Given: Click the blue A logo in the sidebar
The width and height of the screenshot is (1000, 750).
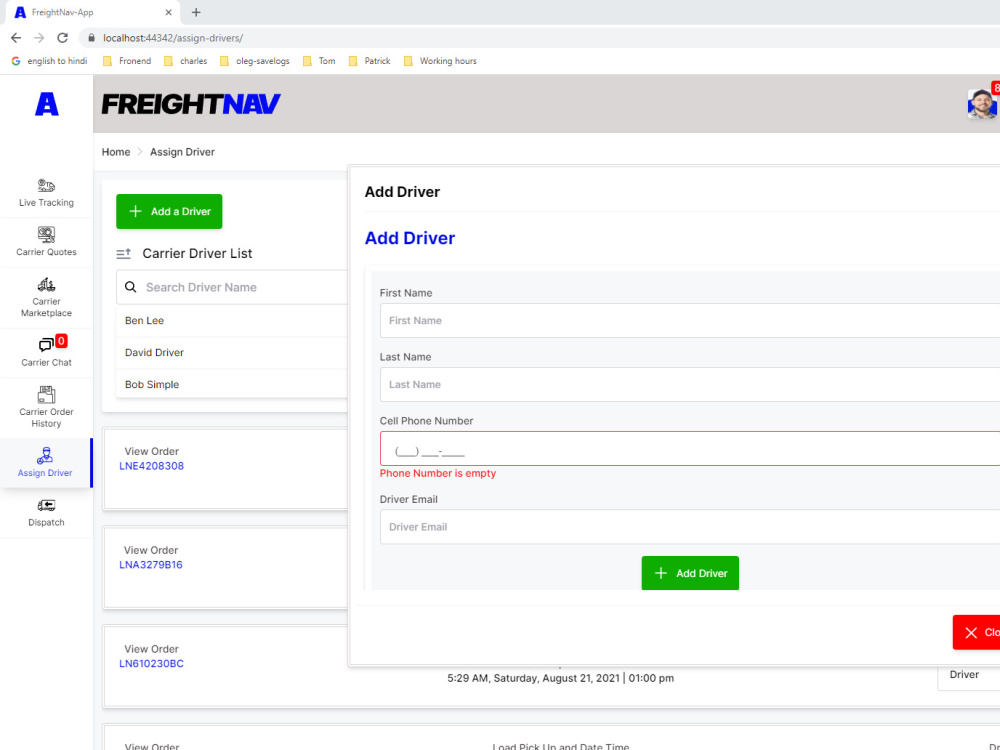Looking at the screenshot, I should point(47,104).
